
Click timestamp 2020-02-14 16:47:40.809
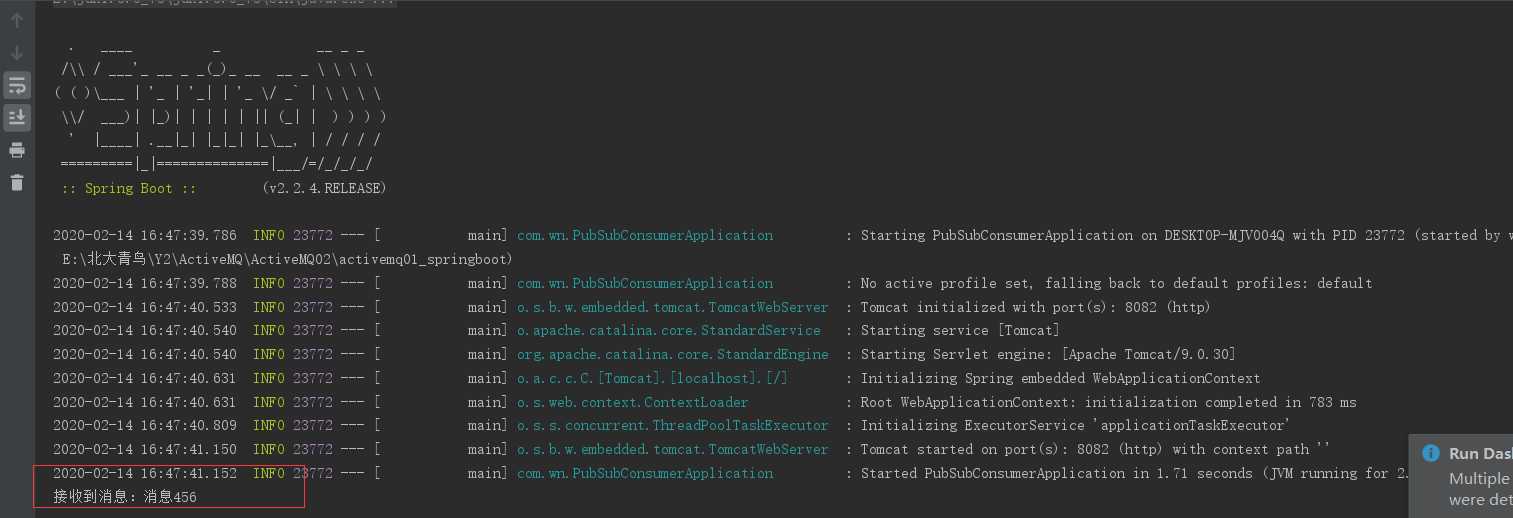[x=145, y=426]
